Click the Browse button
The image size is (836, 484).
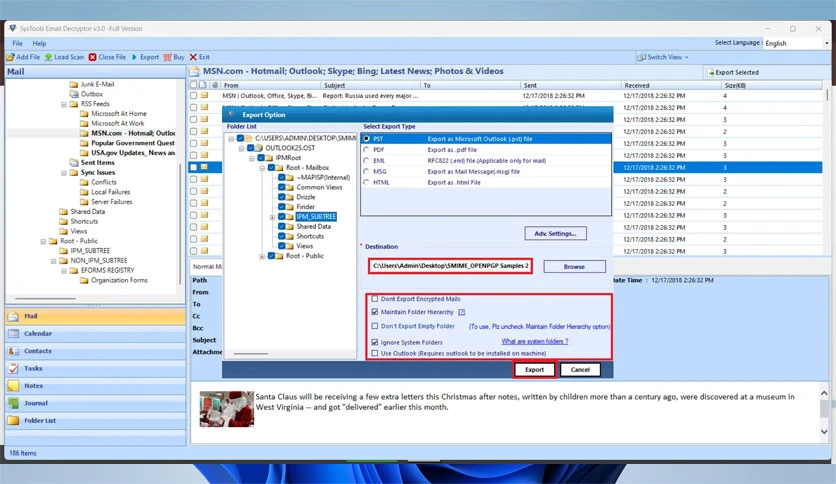coord(574,267)
